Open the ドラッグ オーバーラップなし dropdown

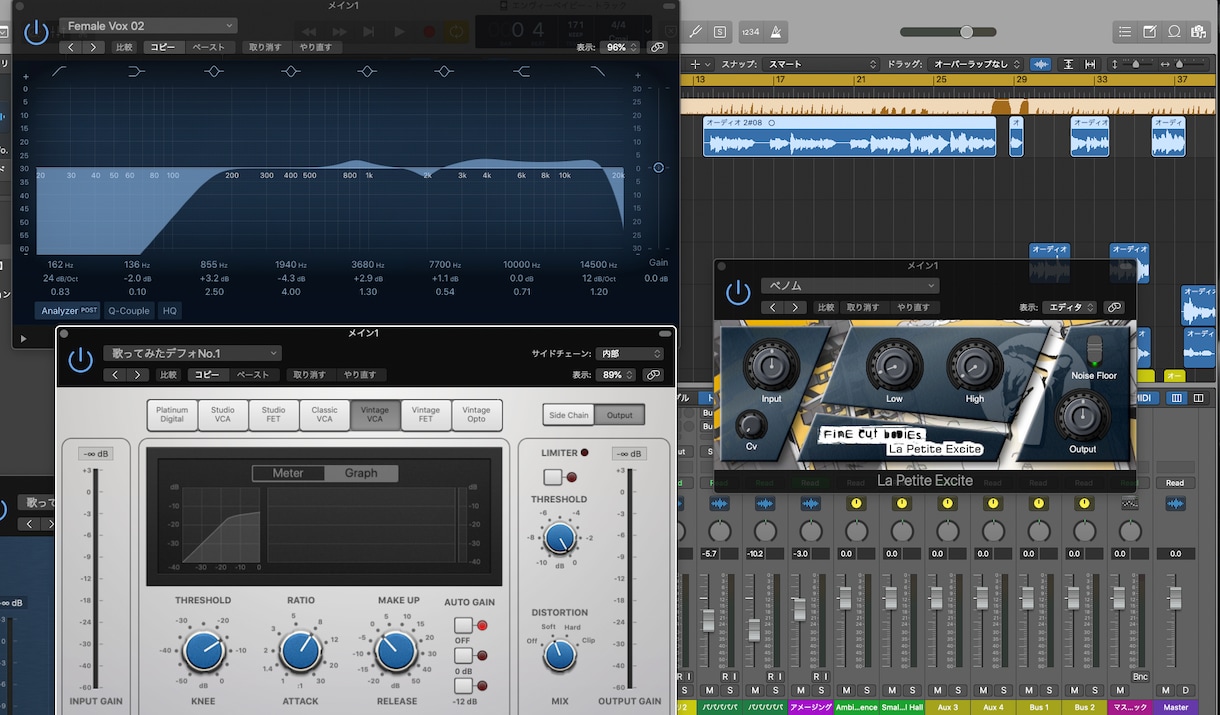click(x=977, y=64)
